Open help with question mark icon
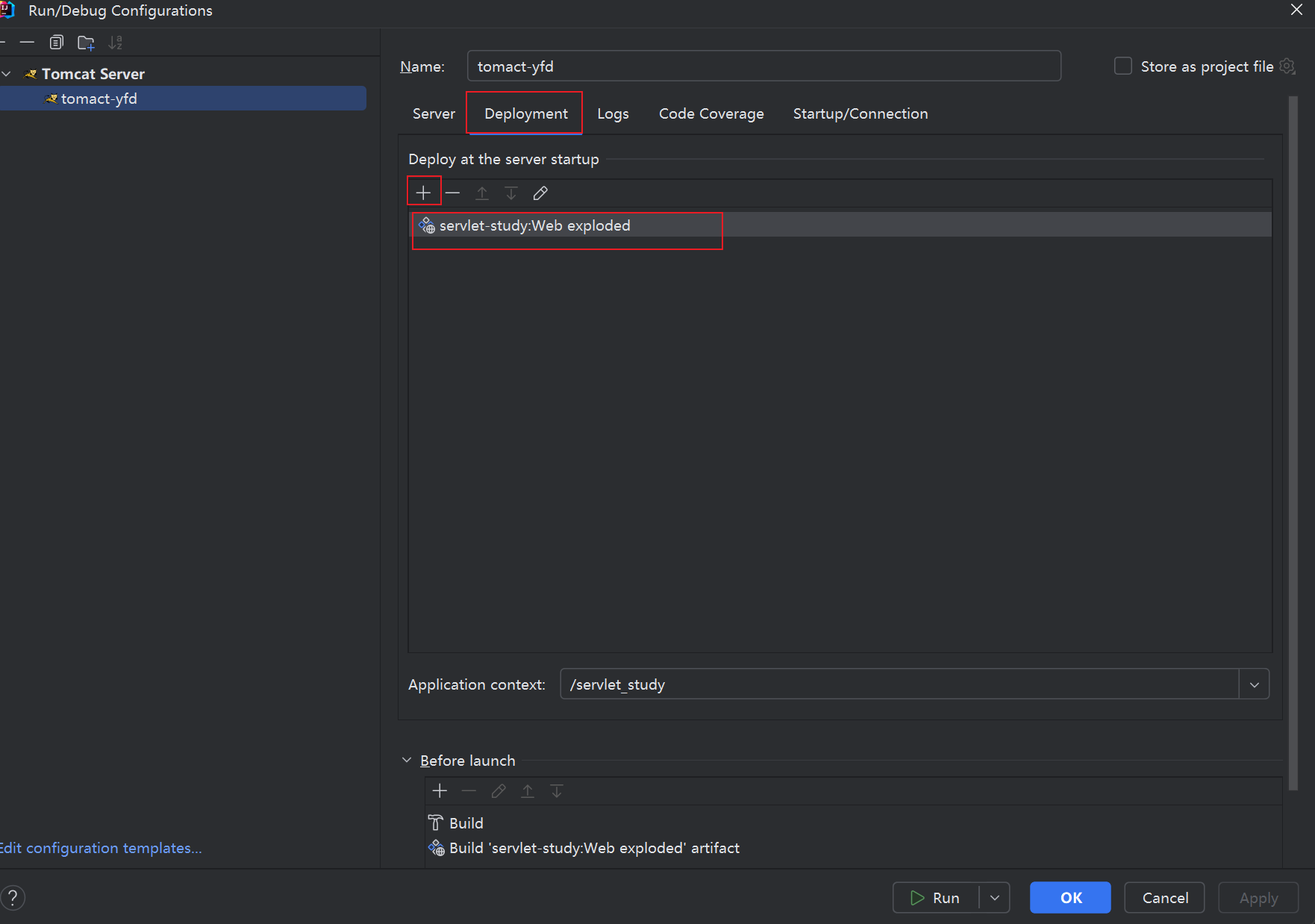 13,898
